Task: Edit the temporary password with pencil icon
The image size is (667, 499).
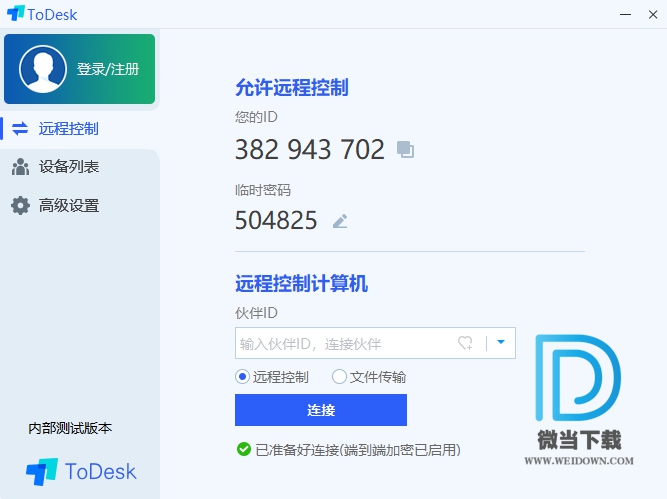Action: 340,221
